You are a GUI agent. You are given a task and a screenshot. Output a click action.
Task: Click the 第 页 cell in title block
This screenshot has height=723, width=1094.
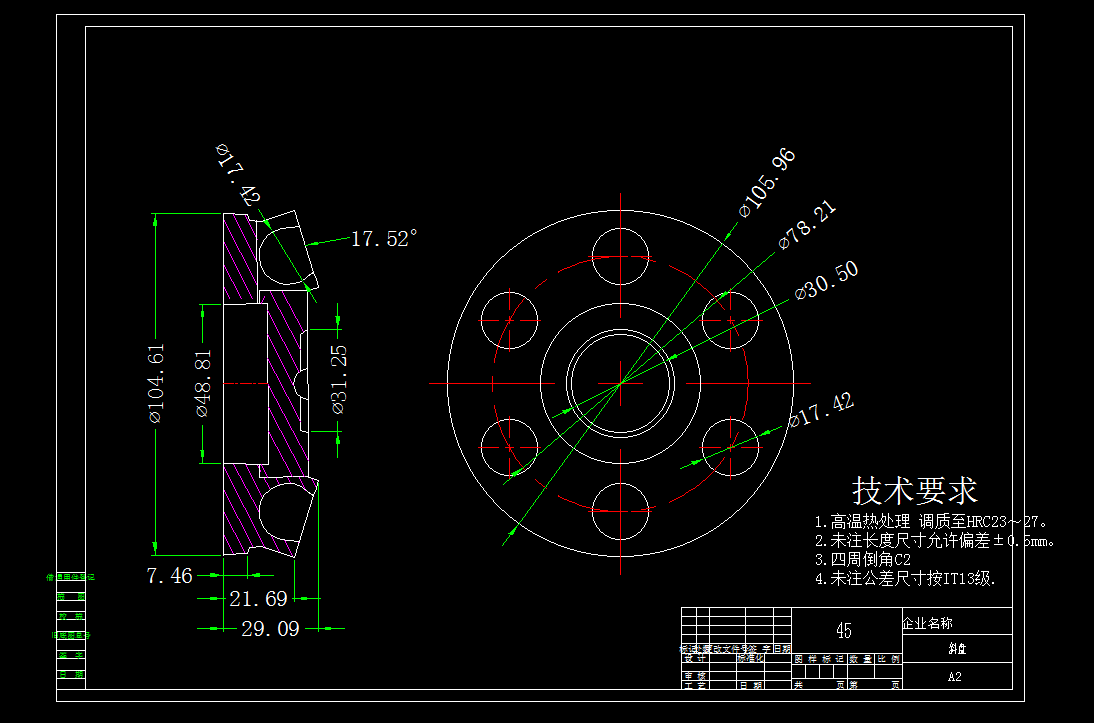pyautogui.click(x=875, y=685)
